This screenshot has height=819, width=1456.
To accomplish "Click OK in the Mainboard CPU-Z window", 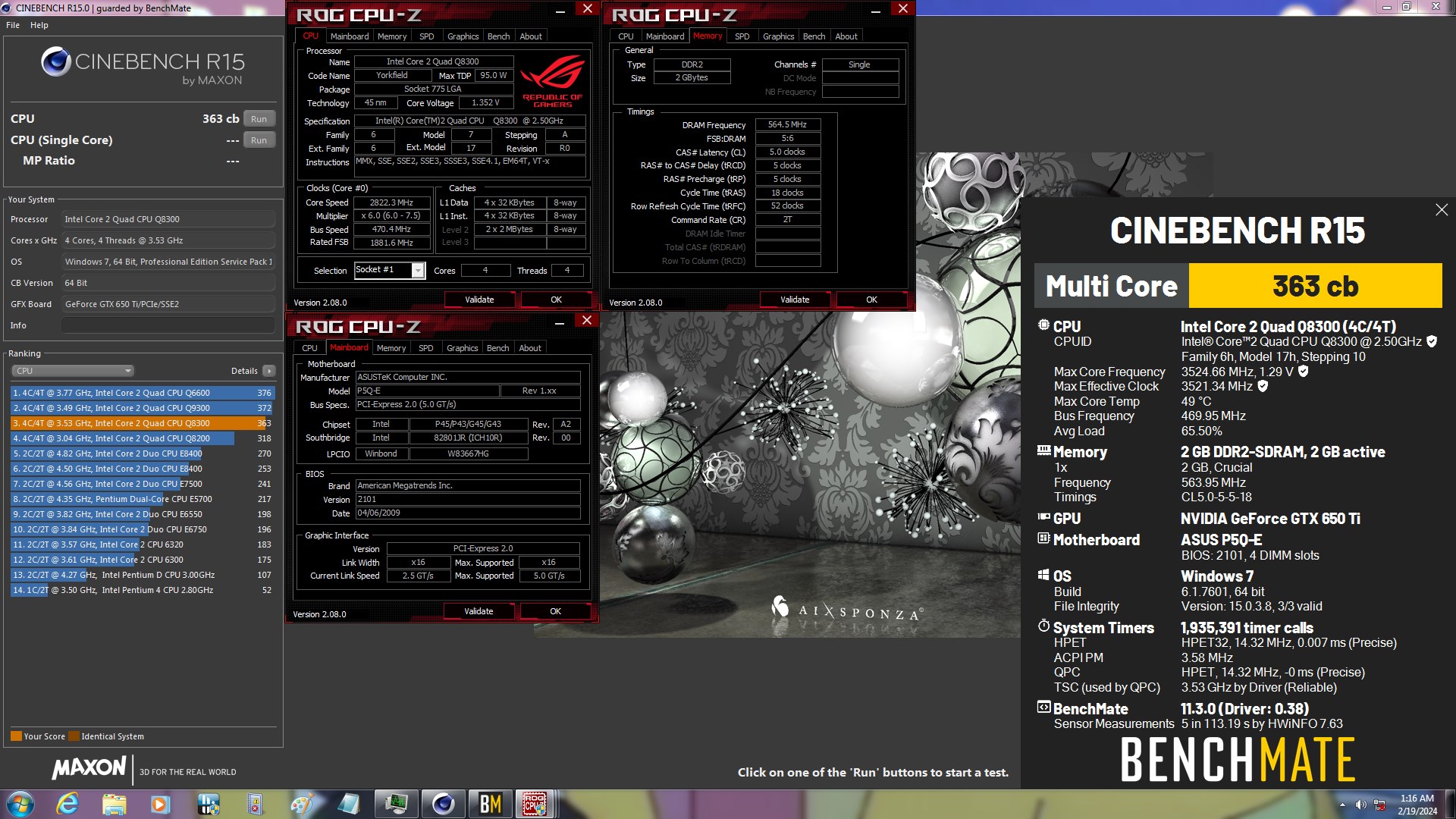I will click(x=555, y=611).
